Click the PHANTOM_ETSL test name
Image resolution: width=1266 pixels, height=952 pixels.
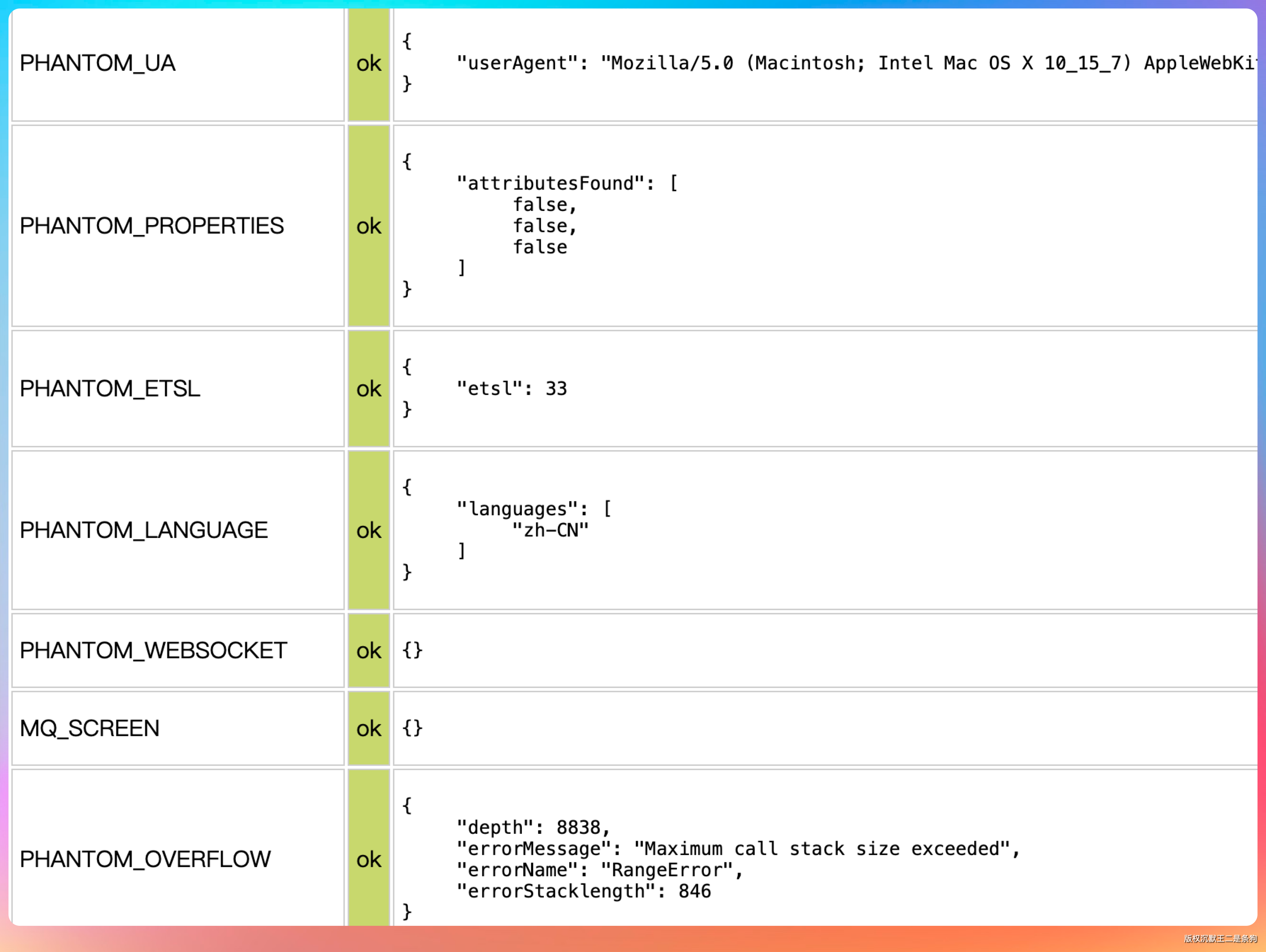click(x=110, y=389)
